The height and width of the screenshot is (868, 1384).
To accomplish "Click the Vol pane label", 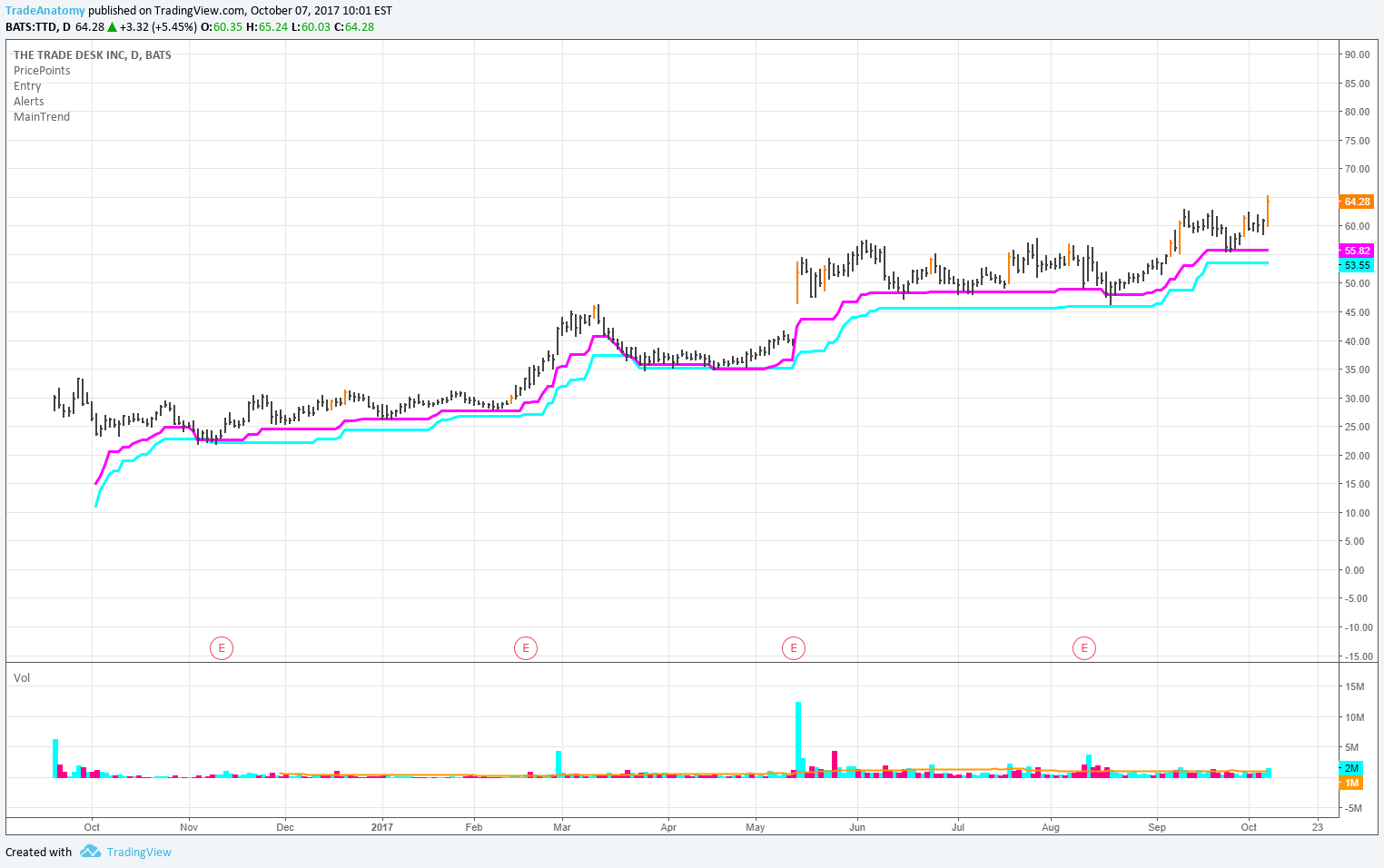I will [x=22, y=678].
